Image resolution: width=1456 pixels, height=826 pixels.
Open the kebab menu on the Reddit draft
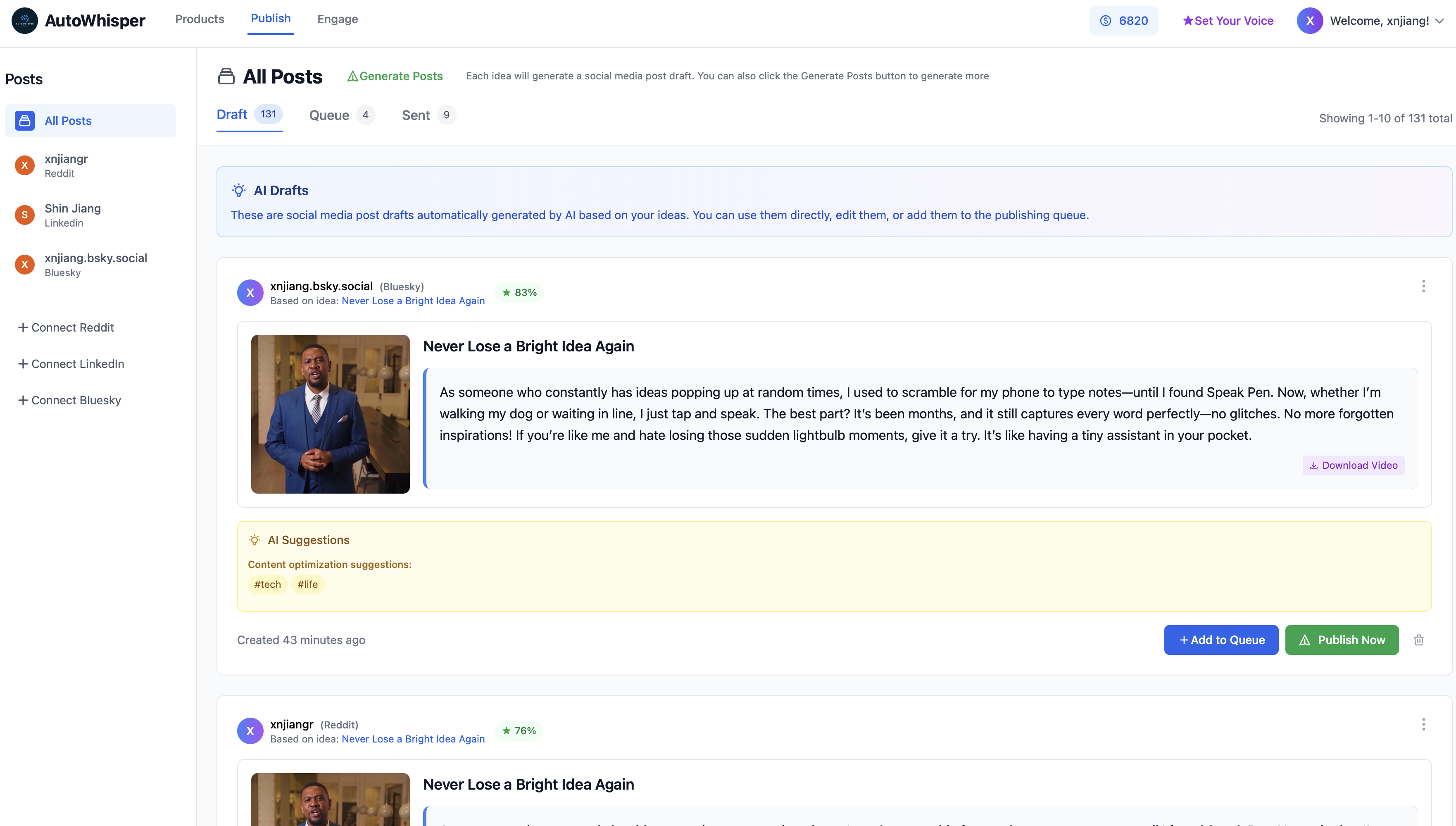point(1423,724)
